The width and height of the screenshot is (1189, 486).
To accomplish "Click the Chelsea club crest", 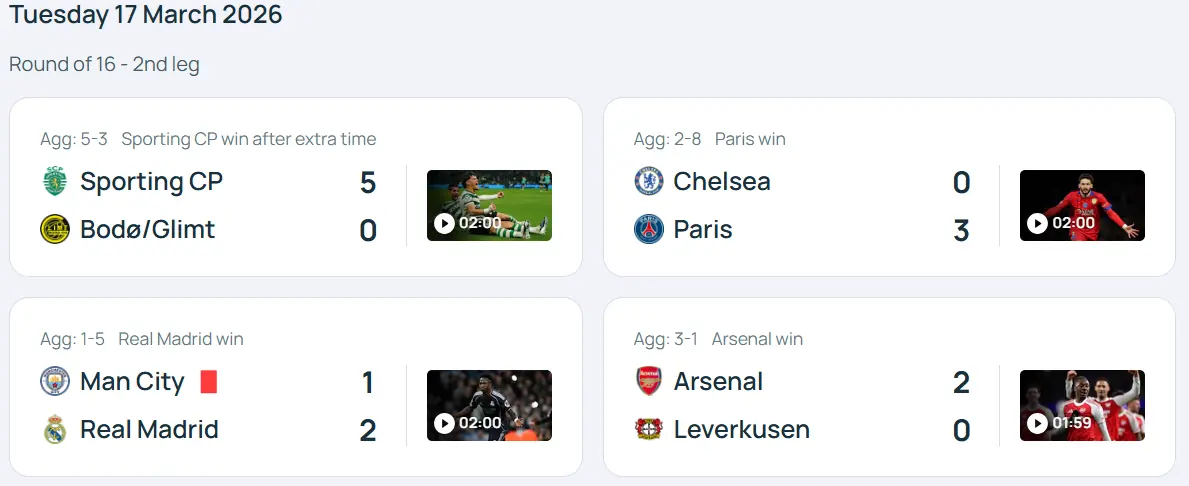I will coord(648,181).
